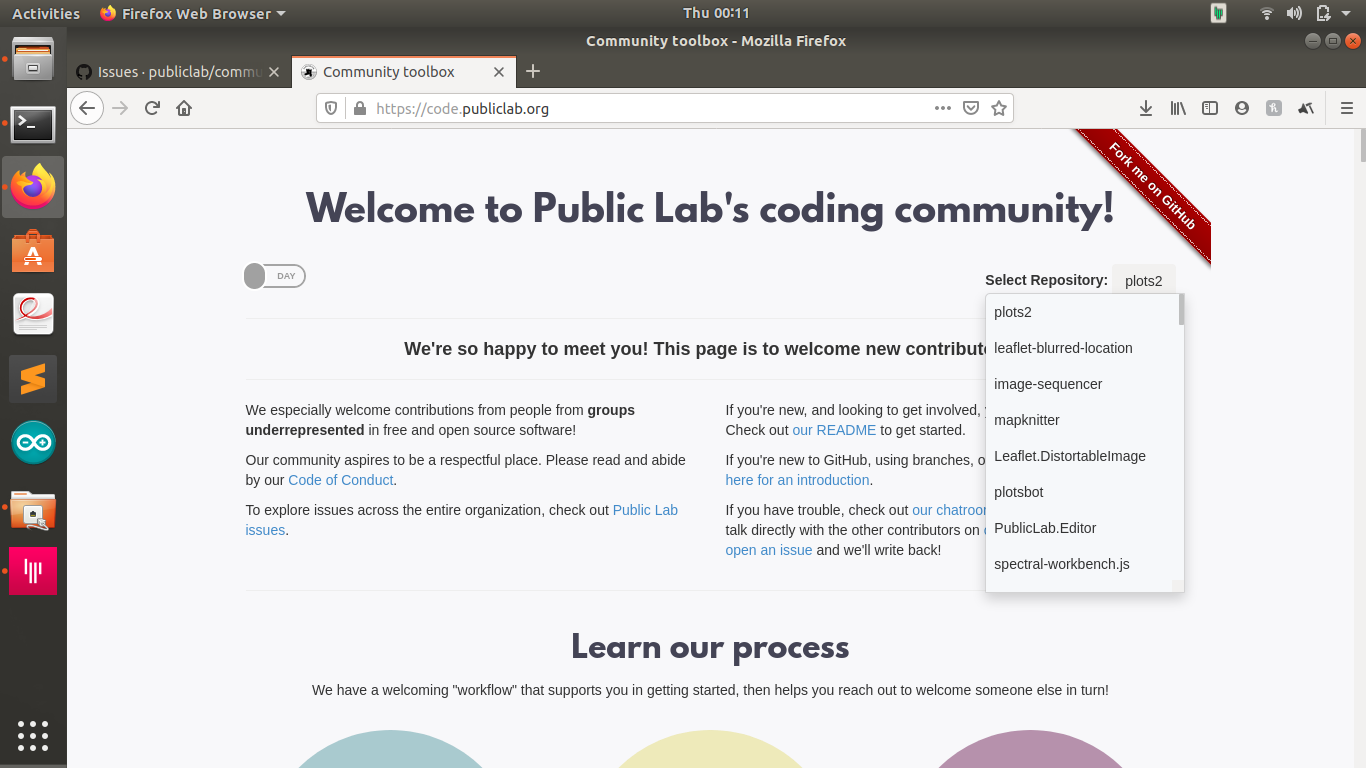Launch Sublime Text from the dock
This screenshot has height=768, width=1366.
click(33, 378)
